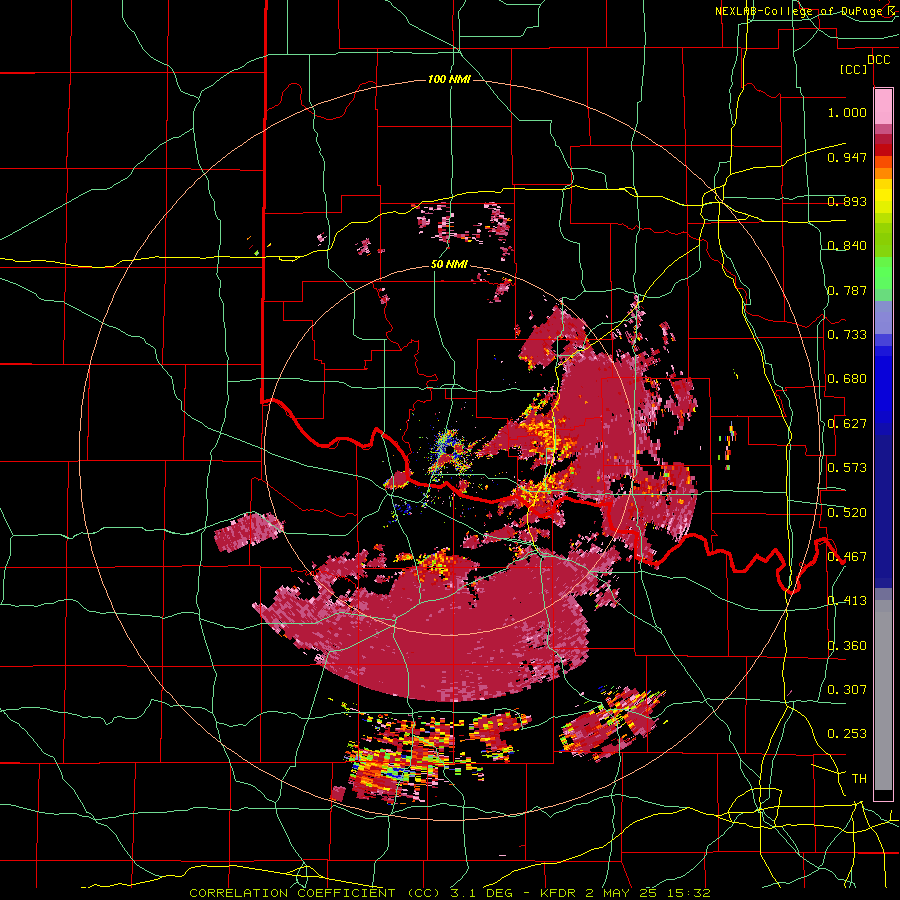The width and height of the screenshot is (900, 900).
Task: Click the TH label at the scale bottom
Action: (x=859, y=779)
